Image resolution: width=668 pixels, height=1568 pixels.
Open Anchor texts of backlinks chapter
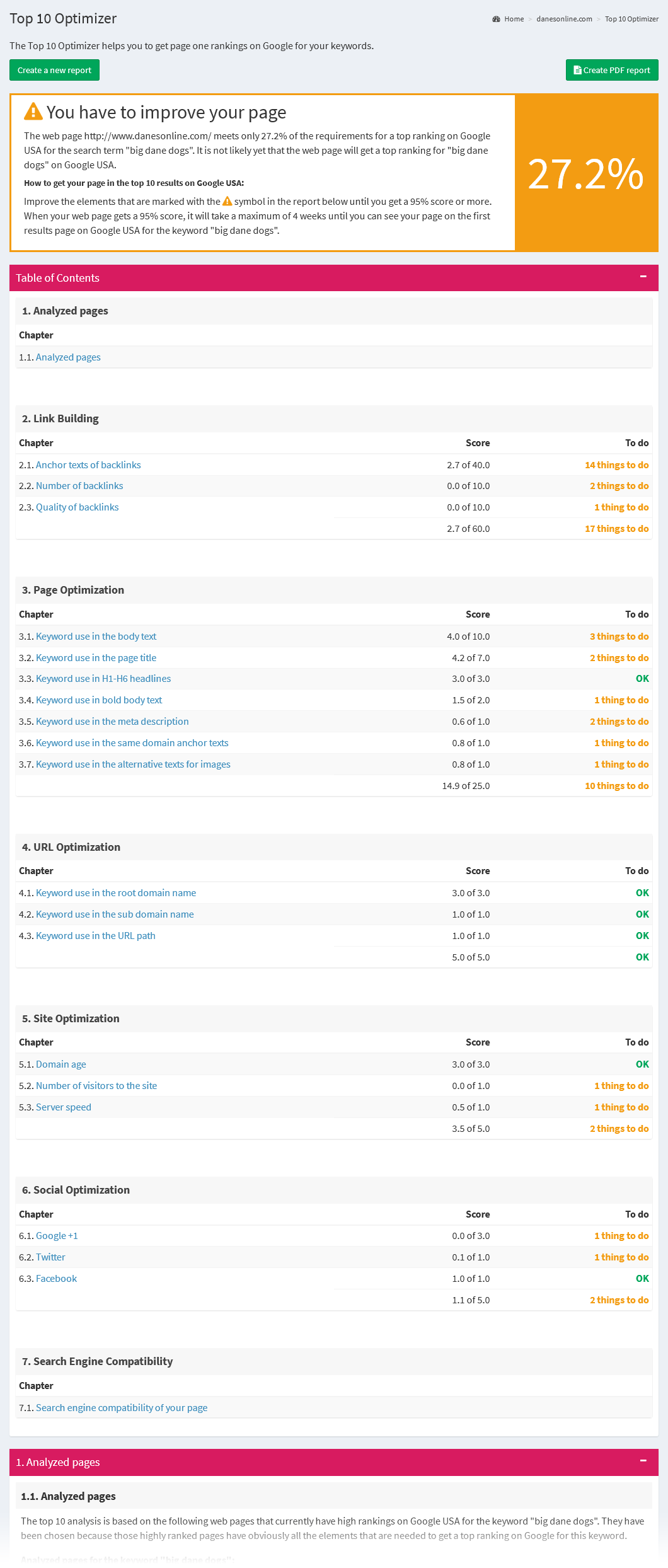[x=88, y=465]
